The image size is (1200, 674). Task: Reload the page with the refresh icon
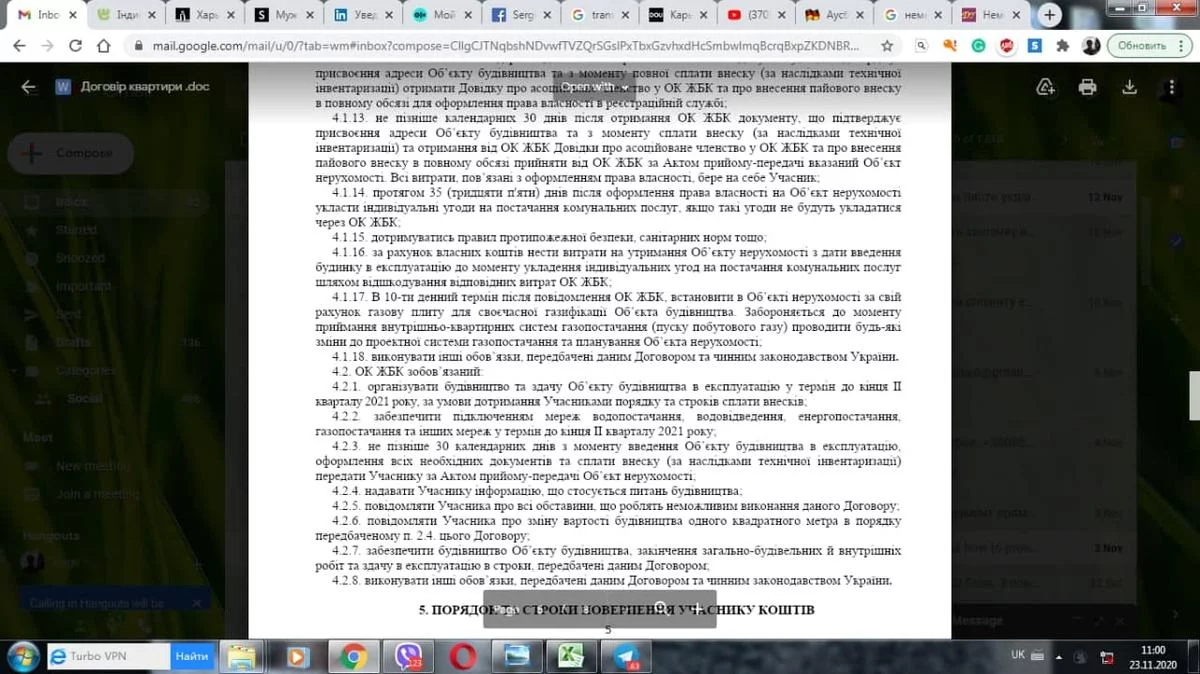[x=76, y=46]
